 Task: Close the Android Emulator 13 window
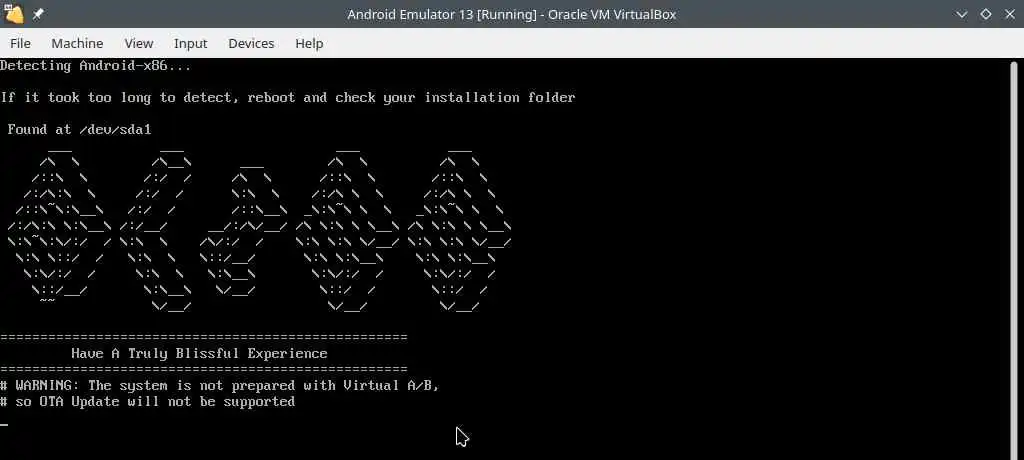click(x=1009, y=14)
